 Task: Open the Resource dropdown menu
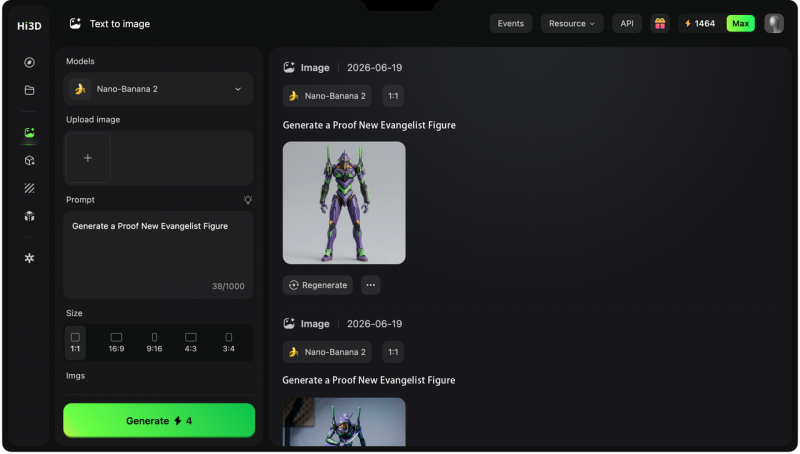pyautogui.click(x=572, y=23)
